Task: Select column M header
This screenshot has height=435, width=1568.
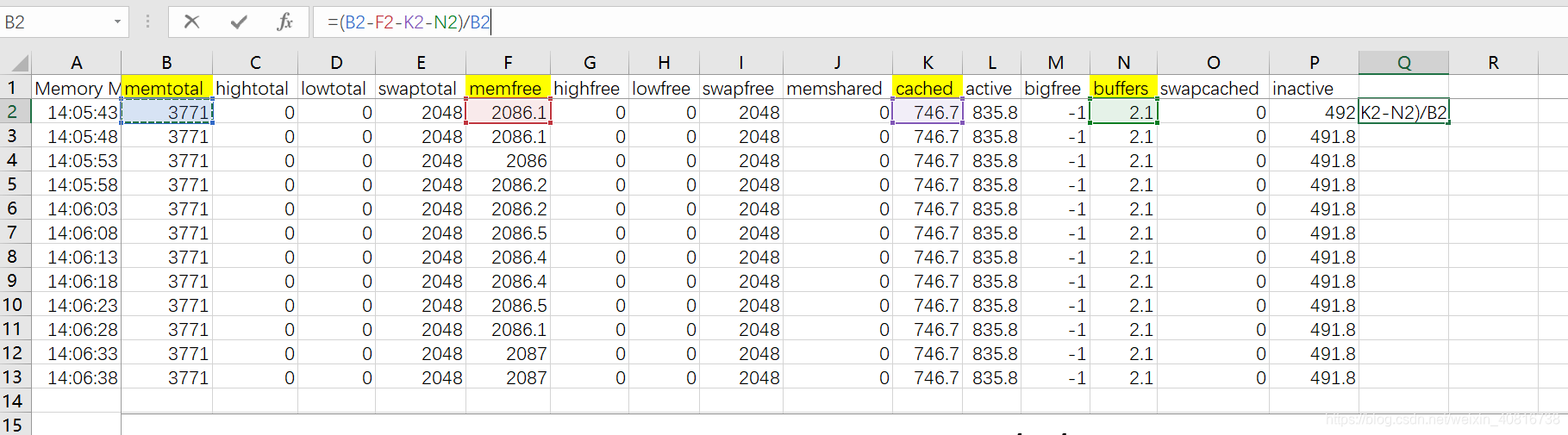Action: tap(1056, 63)
